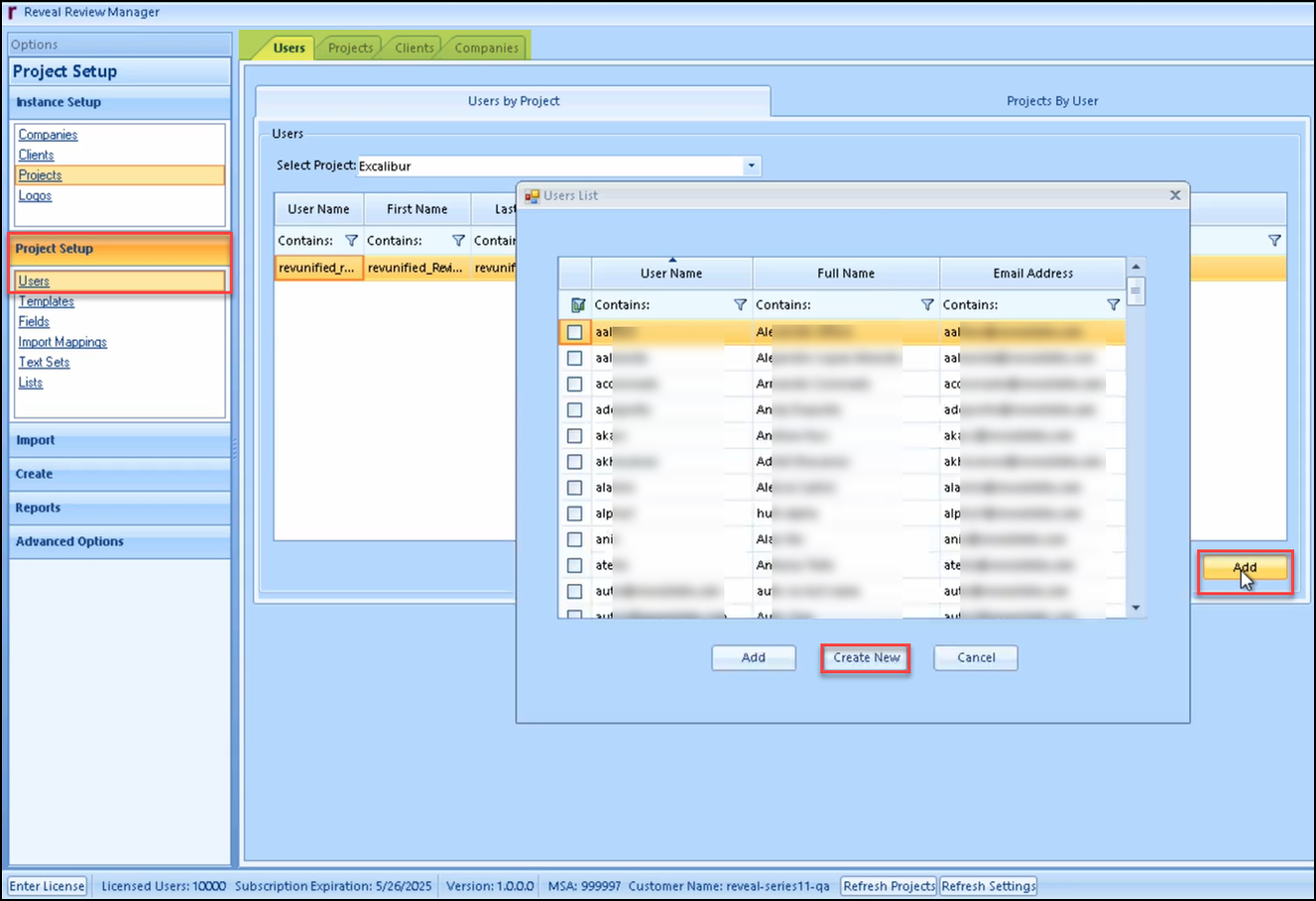Click the User Name filter funnel in Users List

click(x=740, y=304)
